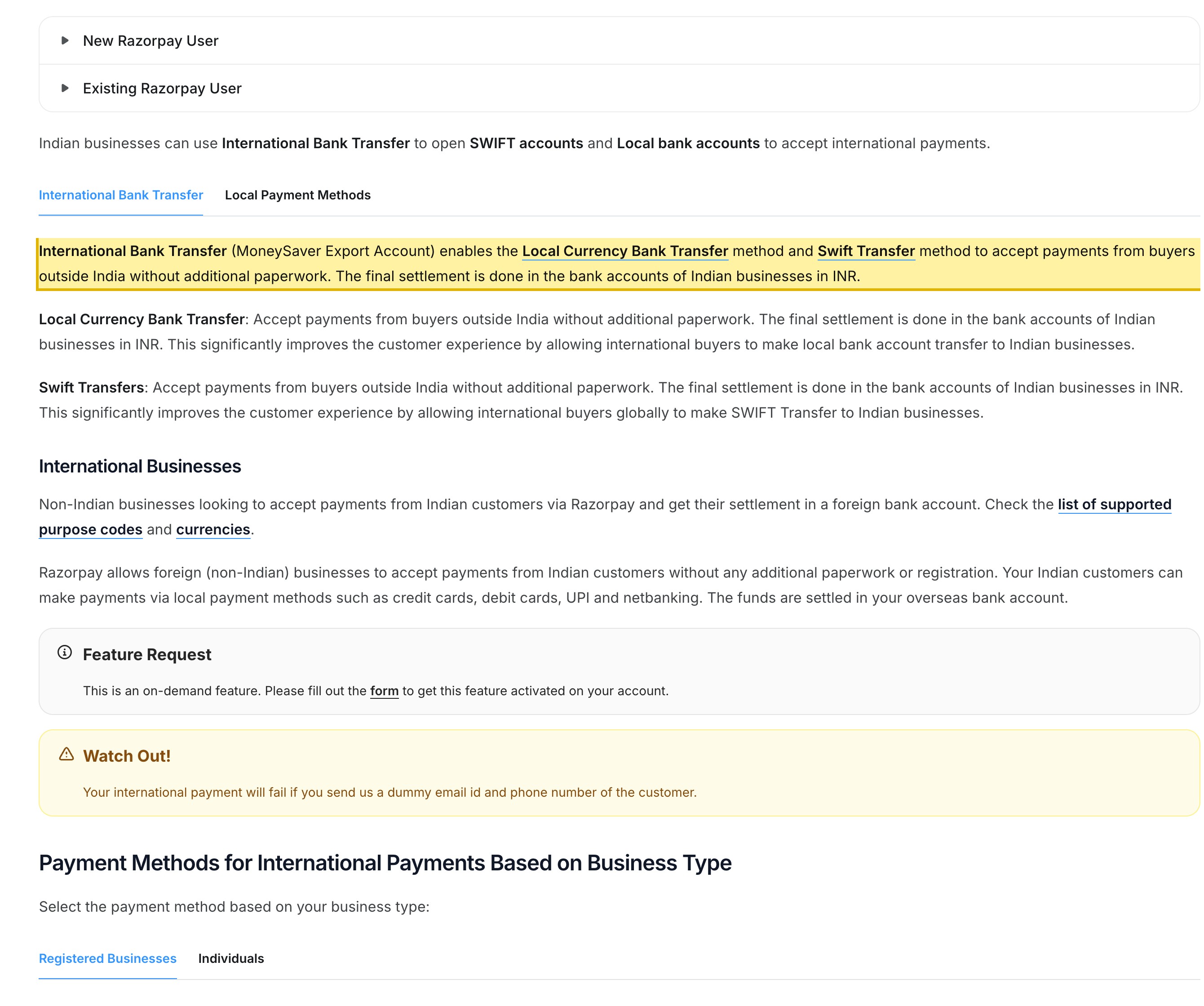Click the International Businesses heading

tap(140, 466)
